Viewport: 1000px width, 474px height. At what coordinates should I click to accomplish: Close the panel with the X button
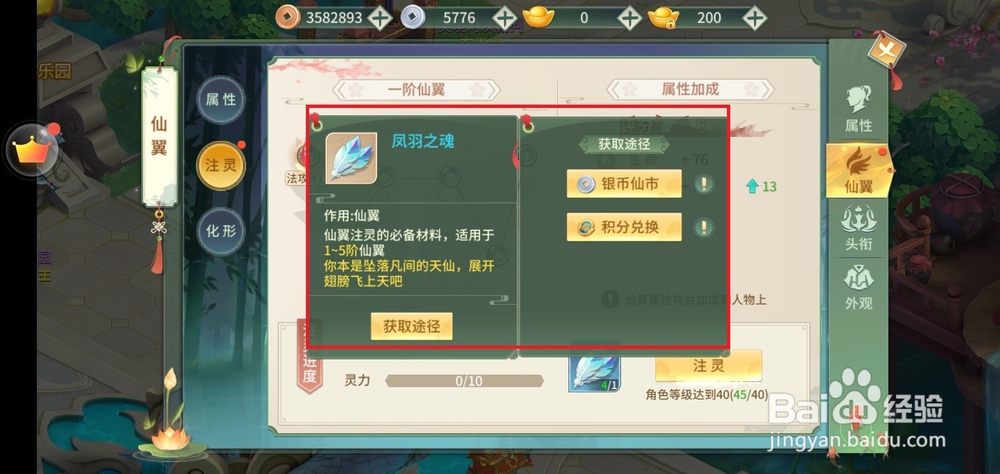coord(886,52)
